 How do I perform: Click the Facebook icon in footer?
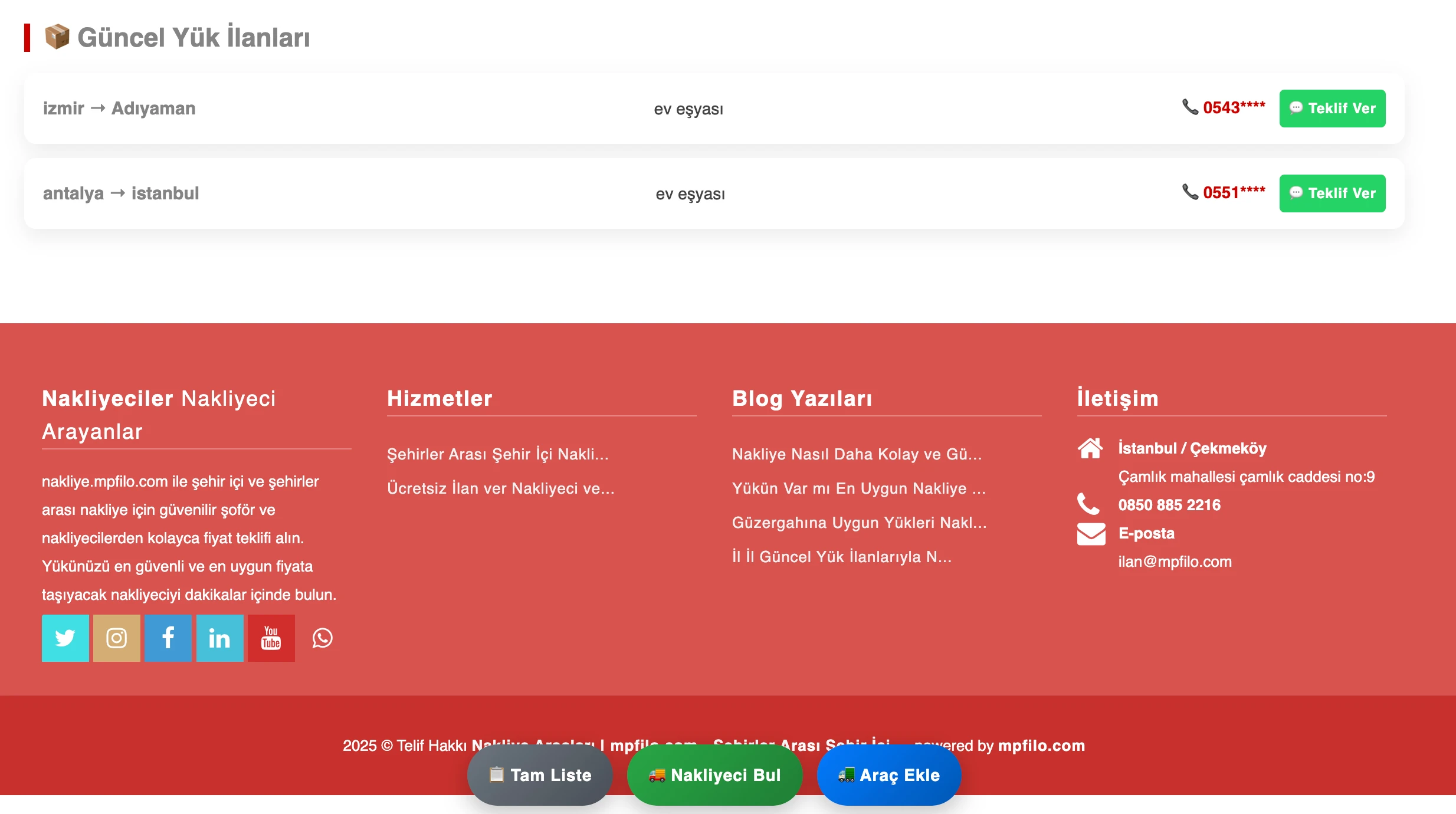point(168,638)
